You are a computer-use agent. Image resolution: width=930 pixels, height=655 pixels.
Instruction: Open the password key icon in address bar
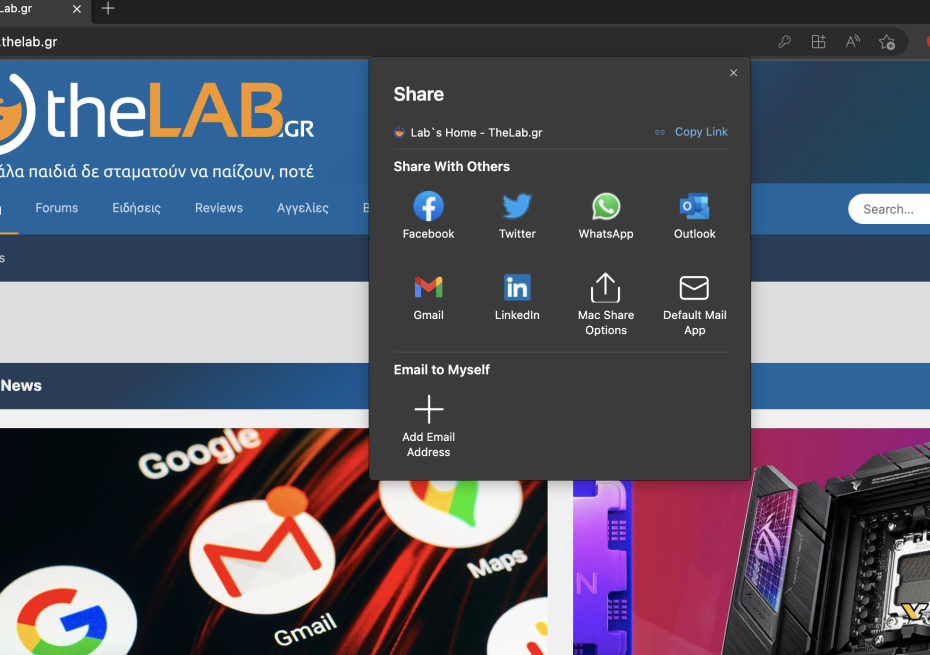[x=784, y=42]
